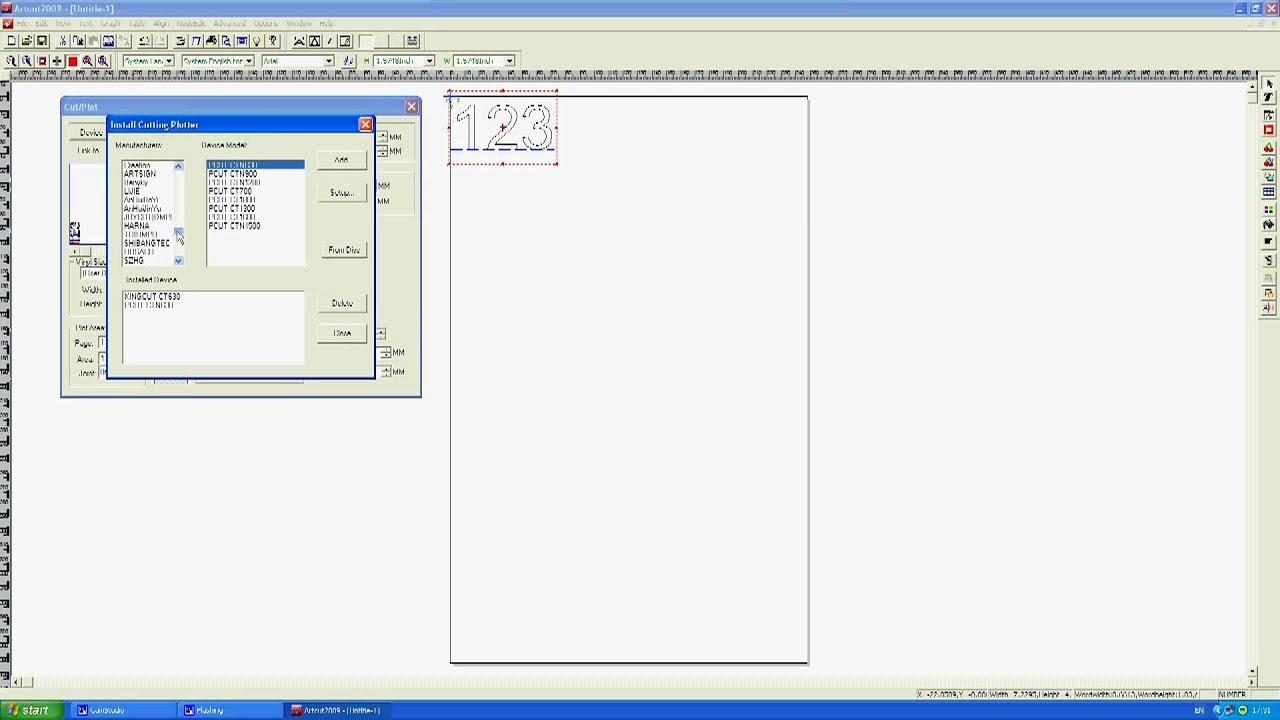Click the Save floppy disk icon

coord(42,41)
